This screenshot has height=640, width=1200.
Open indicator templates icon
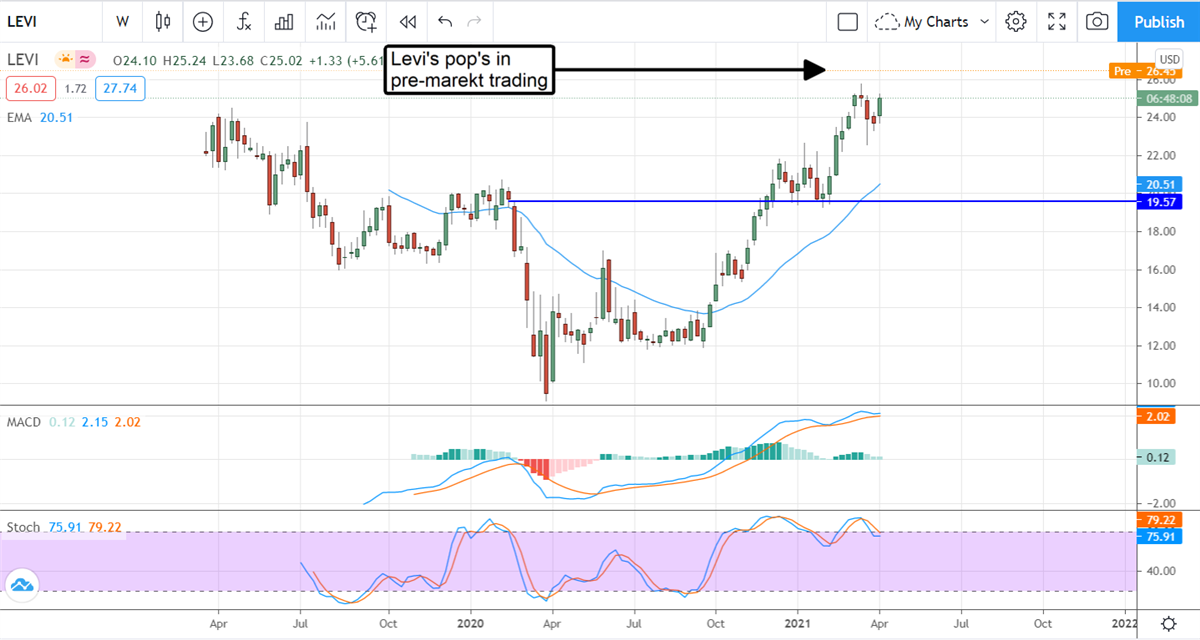tap(325, 21)
